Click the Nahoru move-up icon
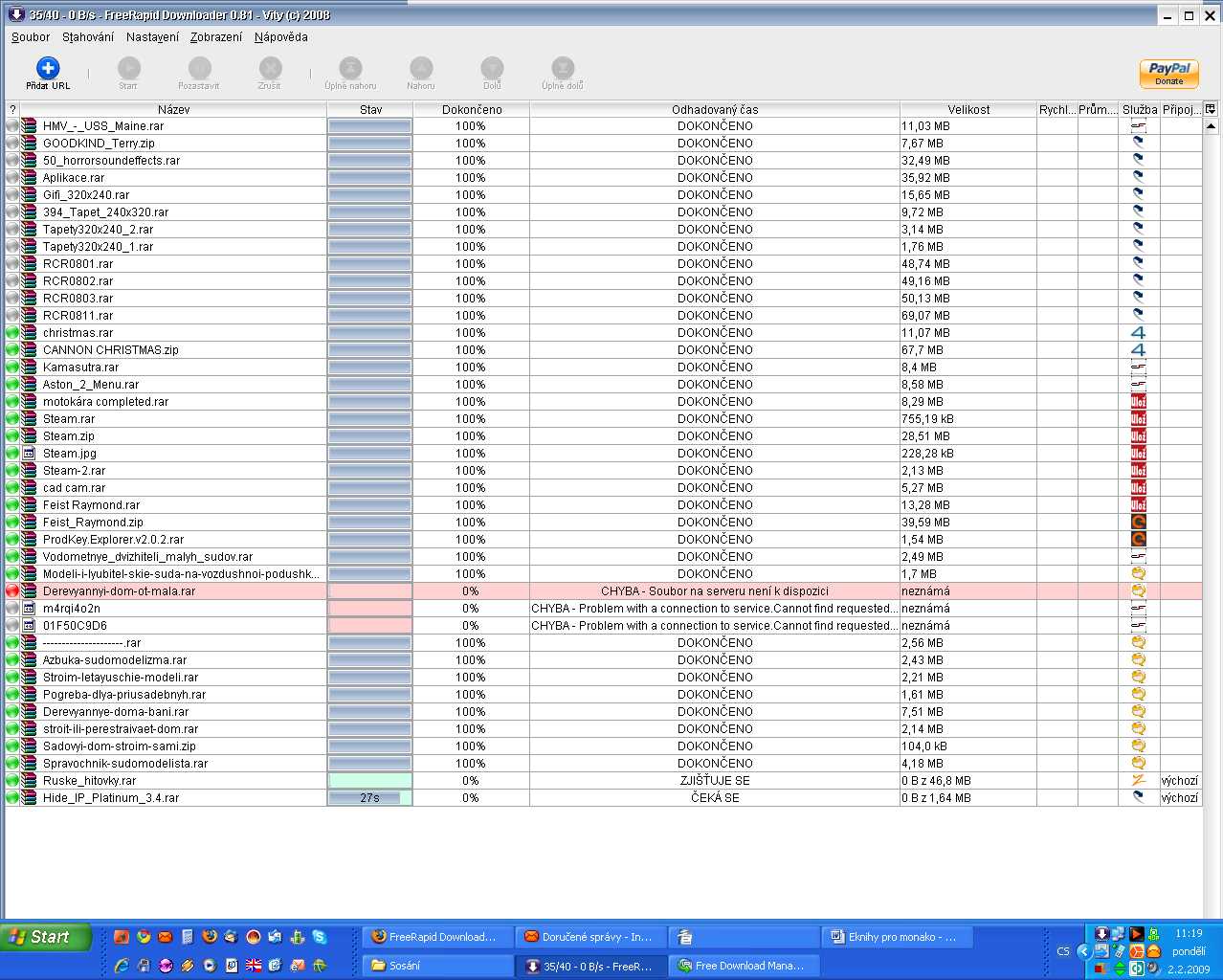 coord(421,68)
